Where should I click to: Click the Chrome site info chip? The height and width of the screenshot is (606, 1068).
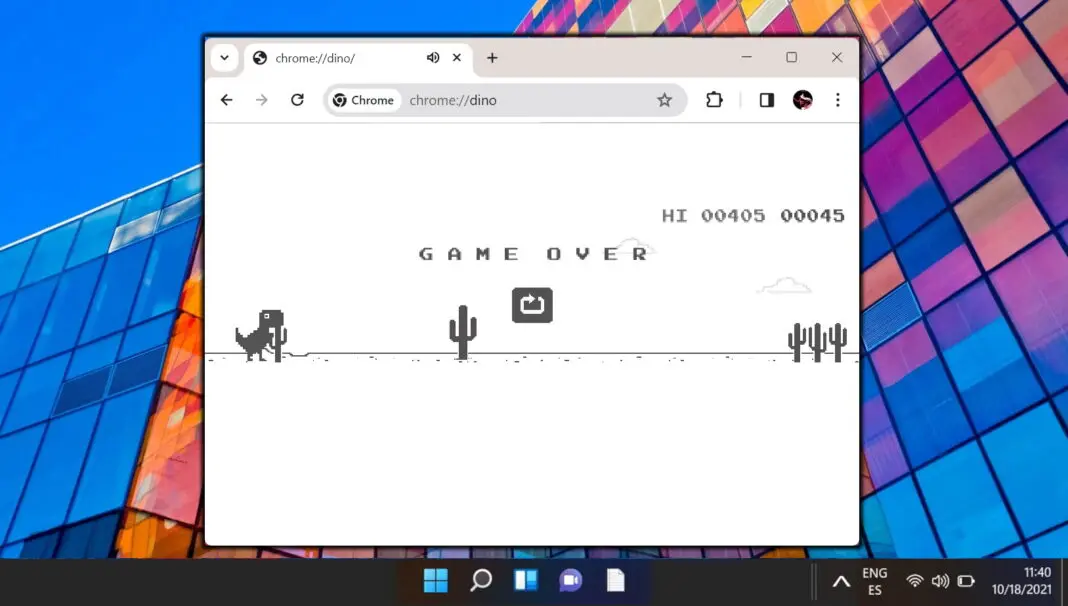(364, 100)
